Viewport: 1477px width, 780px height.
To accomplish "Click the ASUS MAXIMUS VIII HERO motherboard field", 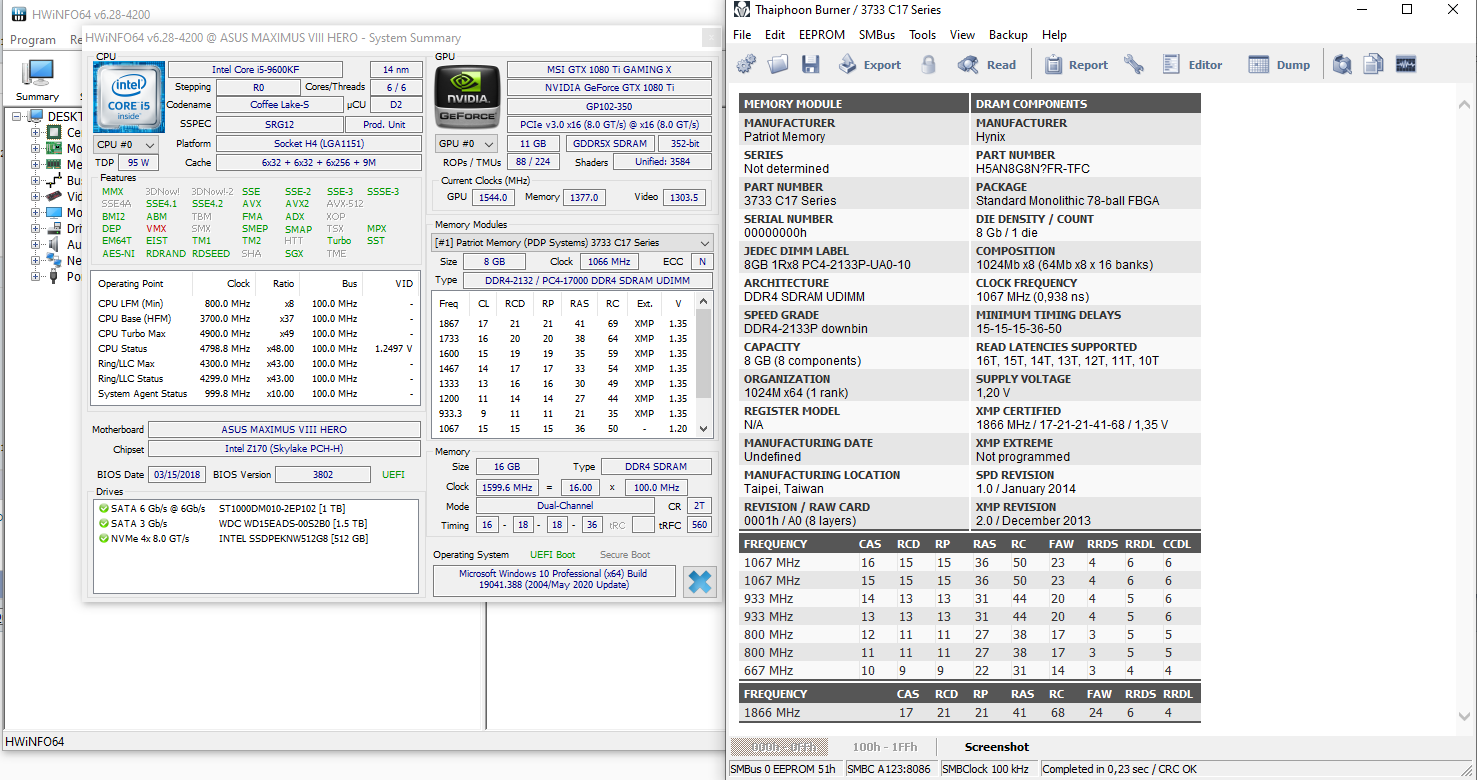I will pos(285,430).
